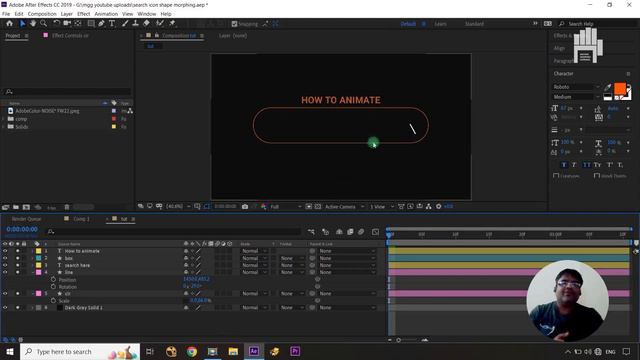Click the eyedropper in Character panel
Screen dimensions: 640x360
(x=608, y=87)
